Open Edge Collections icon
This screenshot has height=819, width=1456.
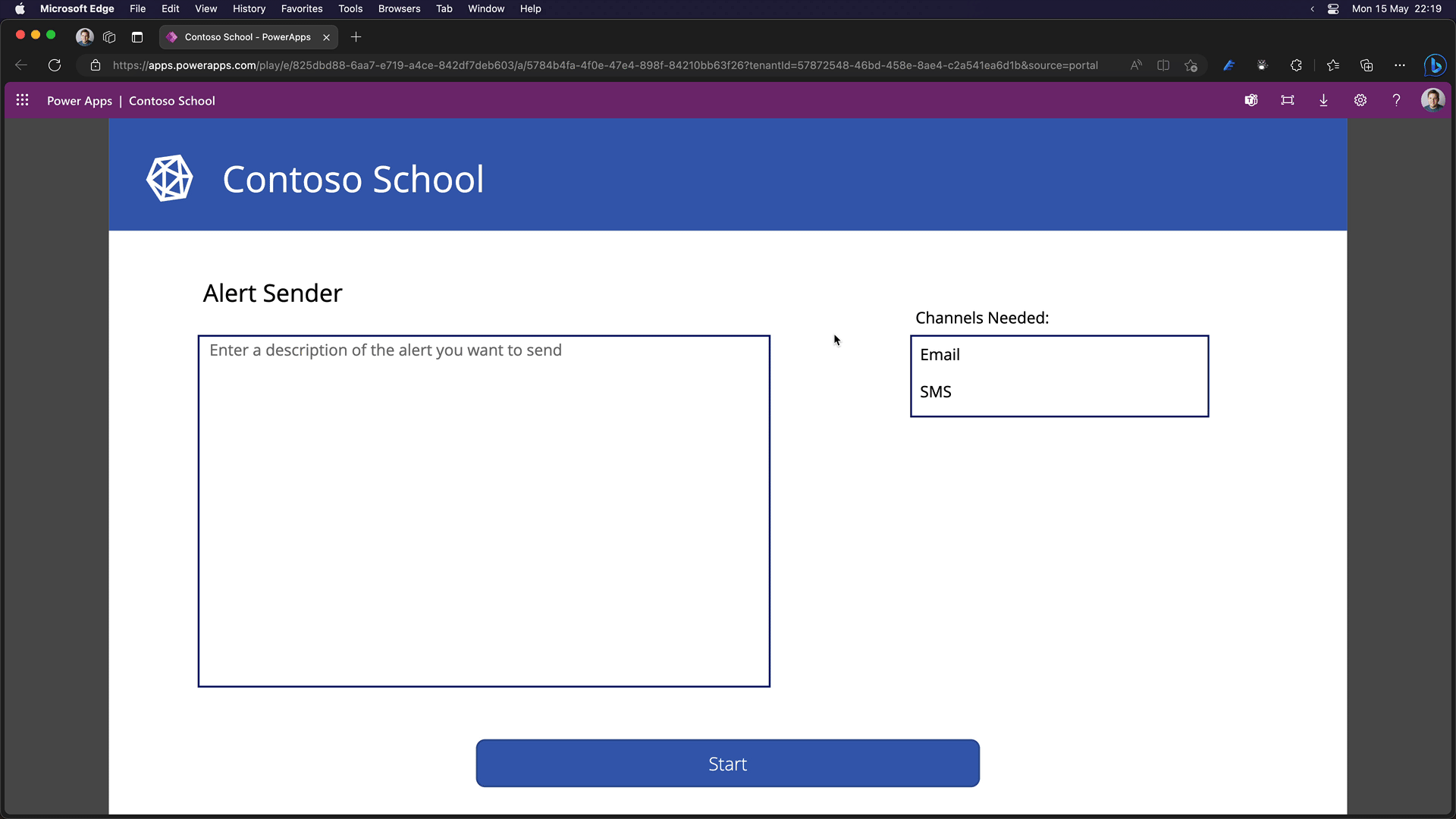(x=1367, y=65)
